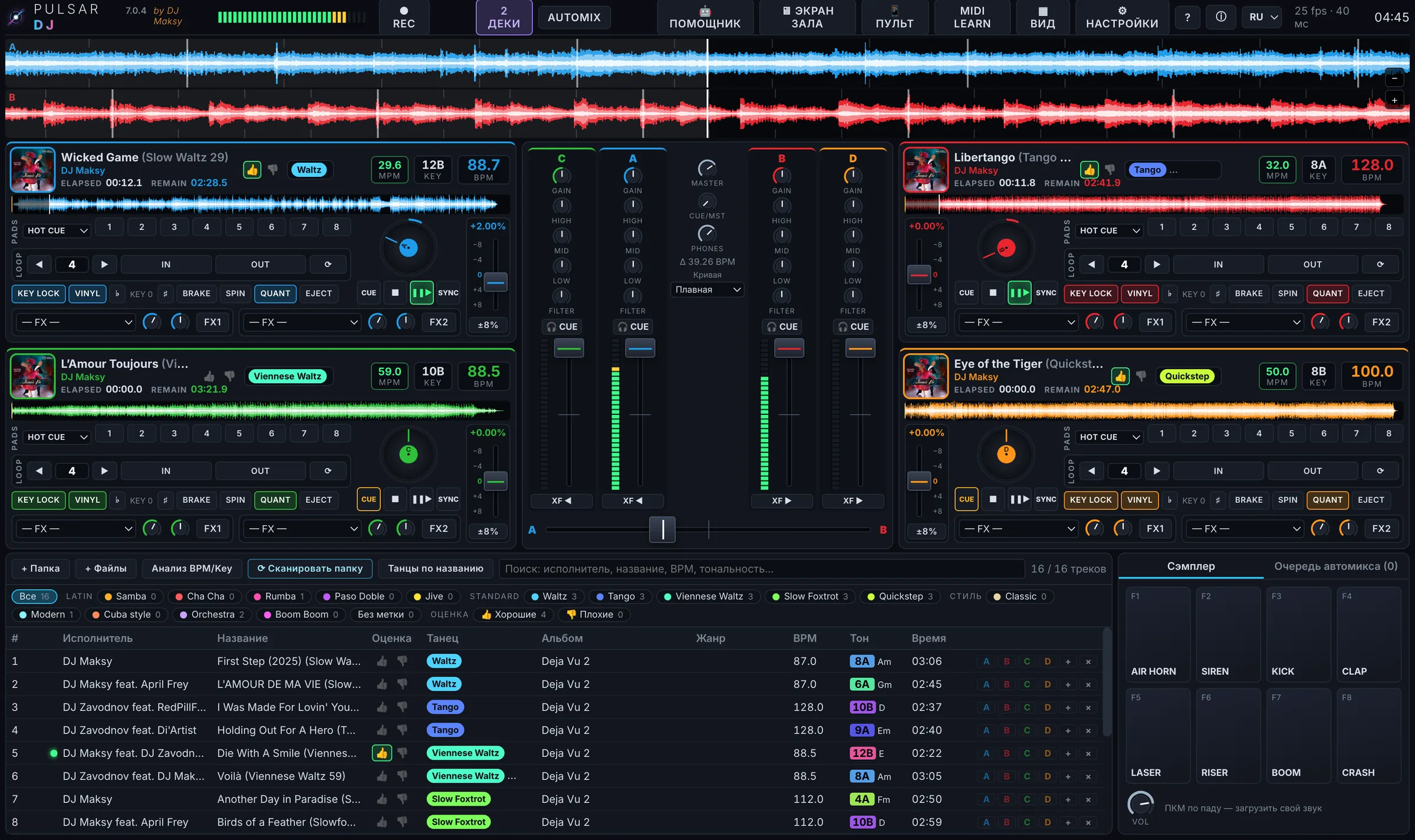This screenshot has height=840, width=1415.
Task: Click Сканировать папку button
Action: pos(310,568)
